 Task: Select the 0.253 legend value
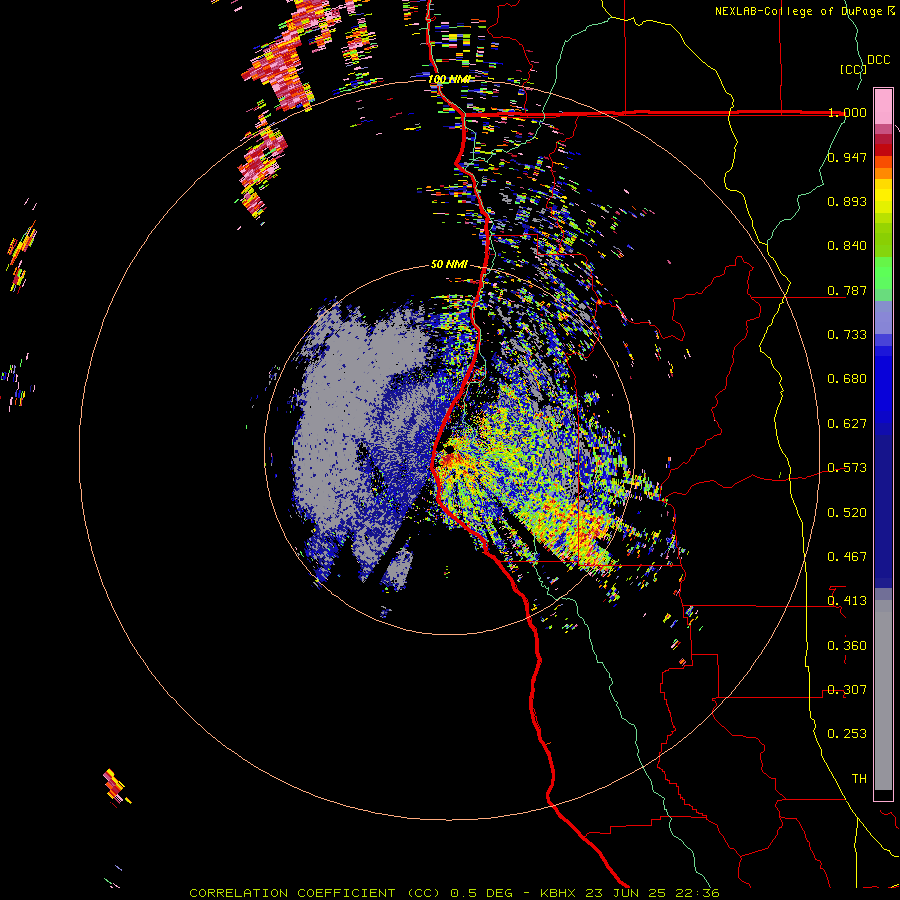847,734
